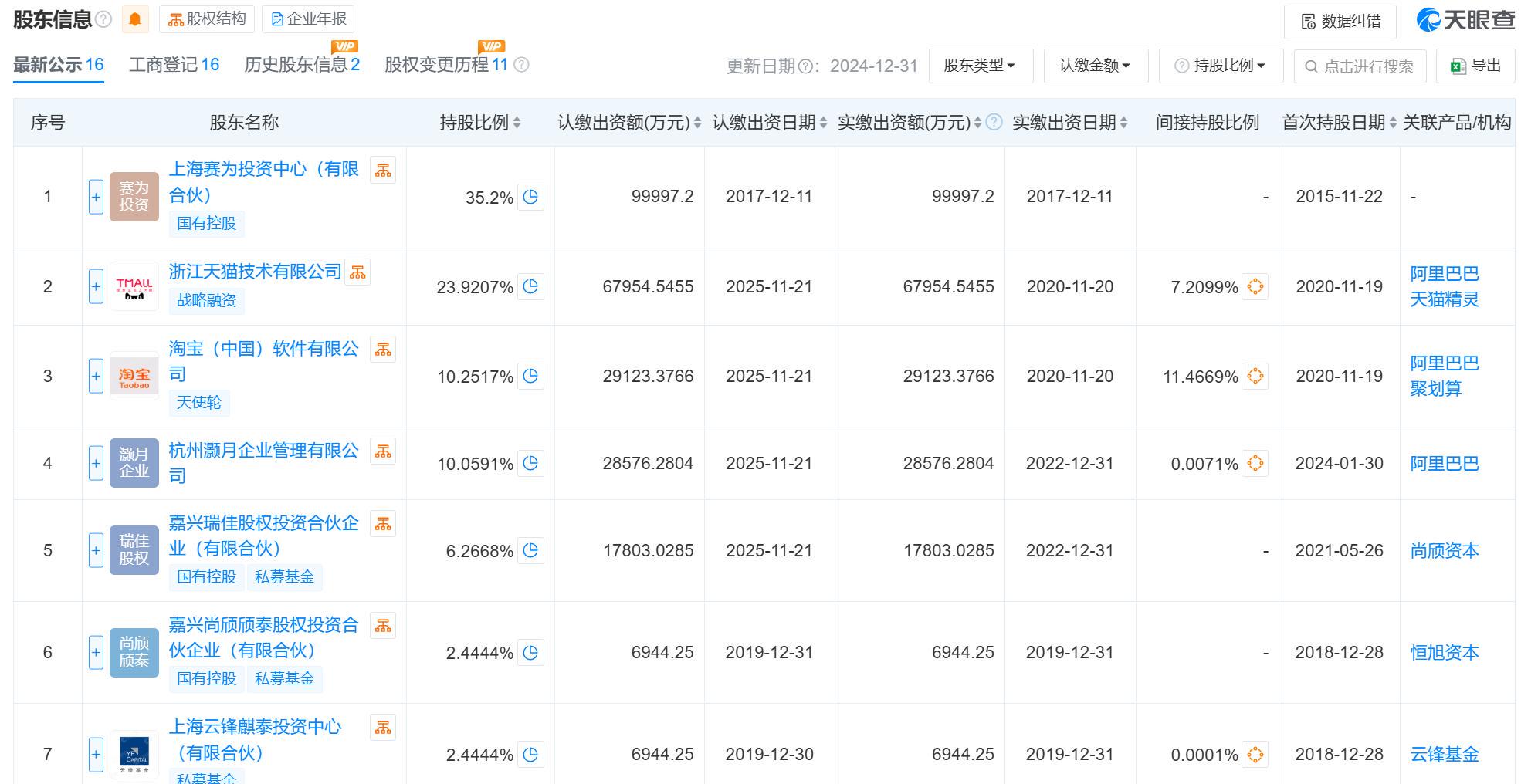
Task: Switch to the 工商登记 16 tab
Action: pyautogui.click(x=174, y=65)
